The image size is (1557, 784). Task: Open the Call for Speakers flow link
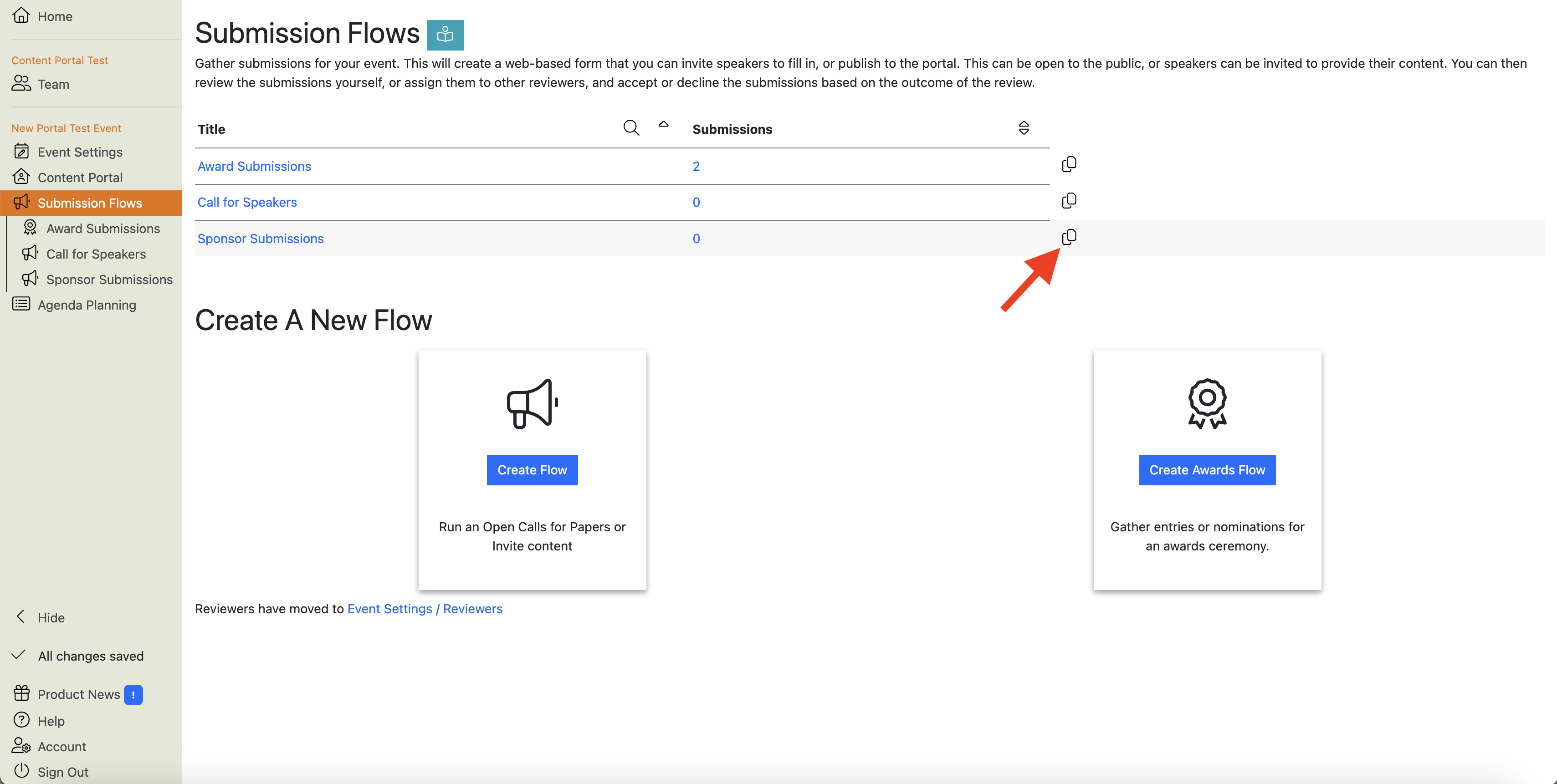click(x=246, y=202)
